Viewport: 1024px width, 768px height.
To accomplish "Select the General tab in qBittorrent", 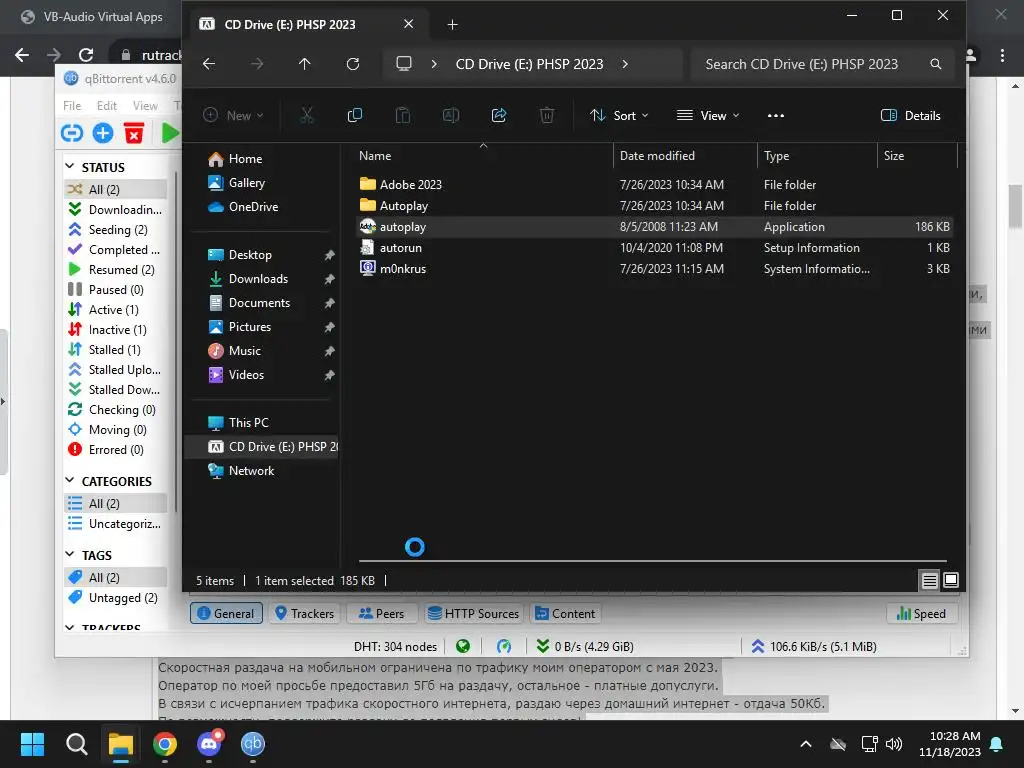I will point(226,613).
